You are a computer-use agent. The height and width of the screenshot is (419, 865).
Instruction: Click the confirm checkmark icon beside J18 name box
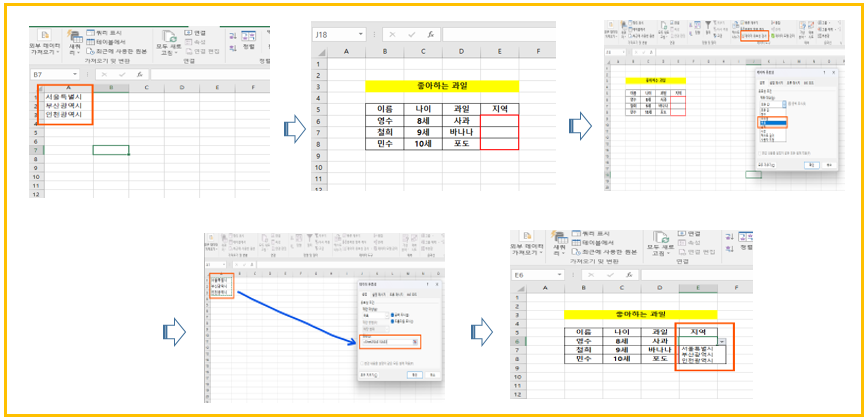[411, 34]
